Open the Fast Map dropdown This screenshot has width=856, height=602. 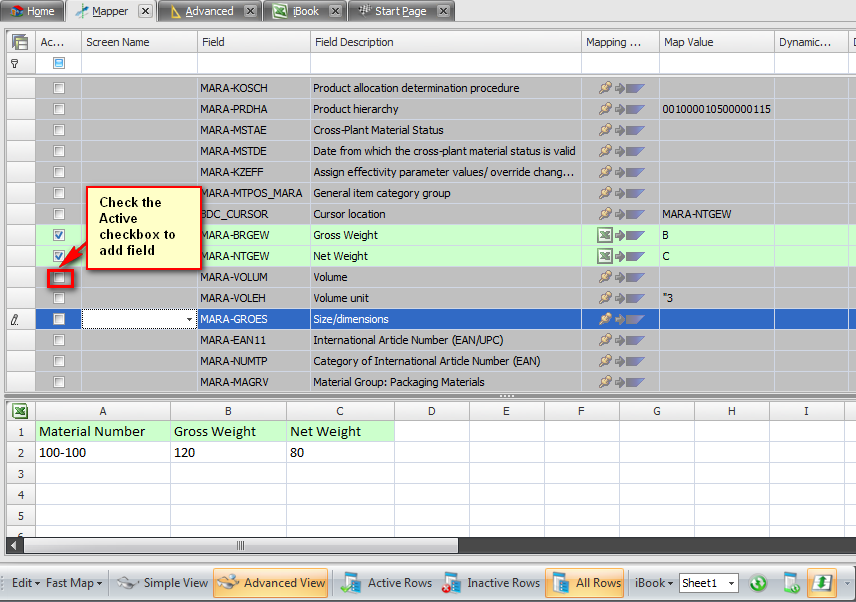pos(71,582)
